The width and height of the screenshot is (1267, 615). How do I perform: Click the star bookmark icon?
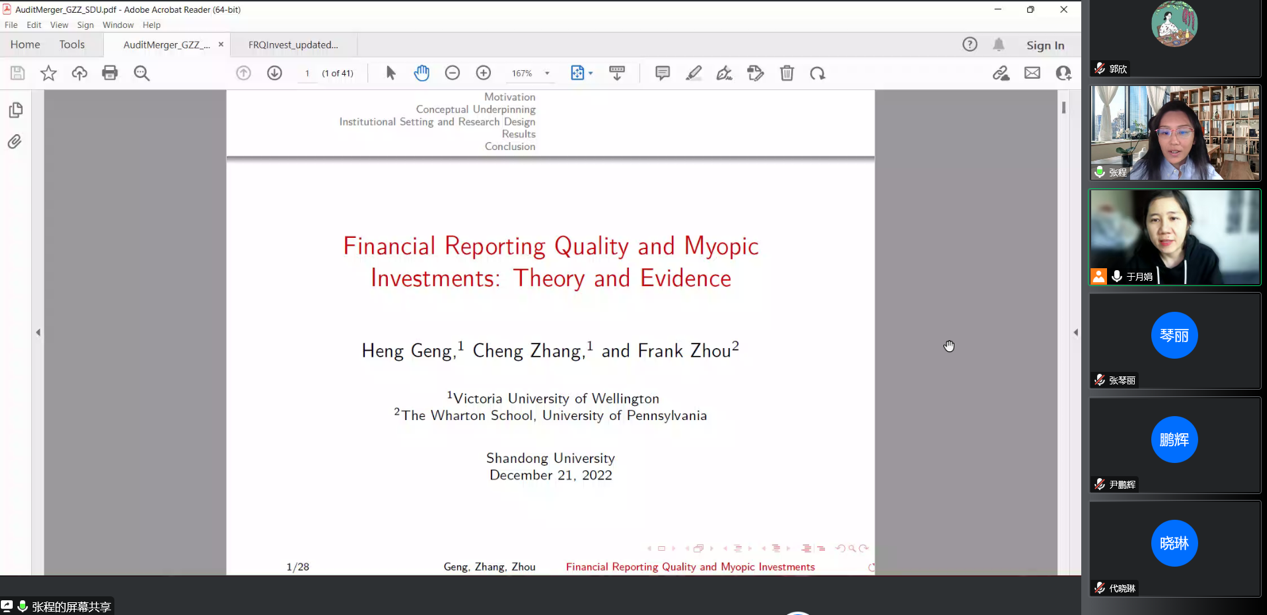point(48,73)
